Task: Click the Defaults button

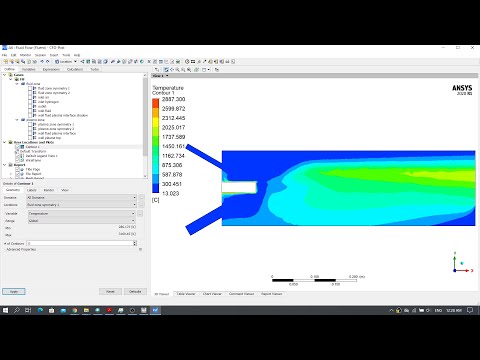Action: point(135,291)
